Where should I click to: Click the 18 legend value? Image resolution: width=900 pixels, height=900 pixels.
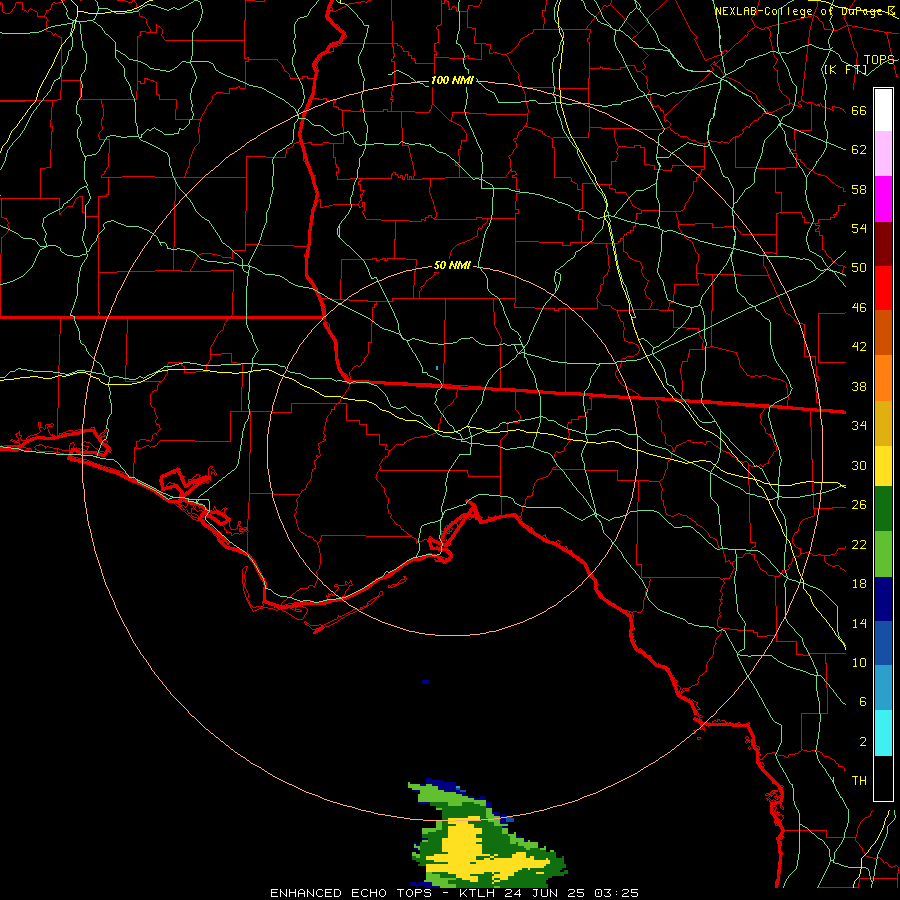pyautogui.click(x=859, y=584)
